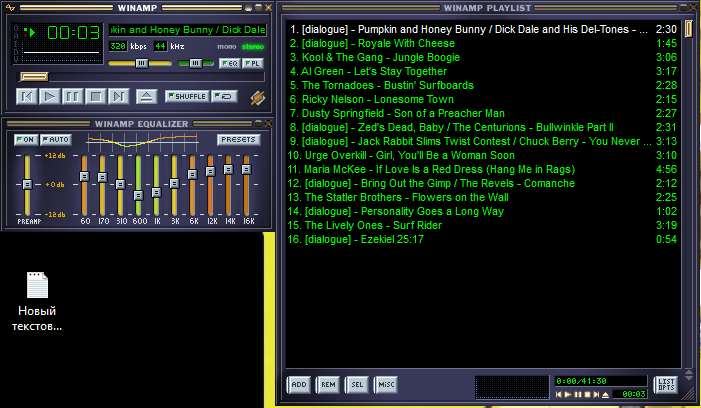Click the Play button in main Winamp window
Viewport: 701px width, 408px height.
pos(50,97)
